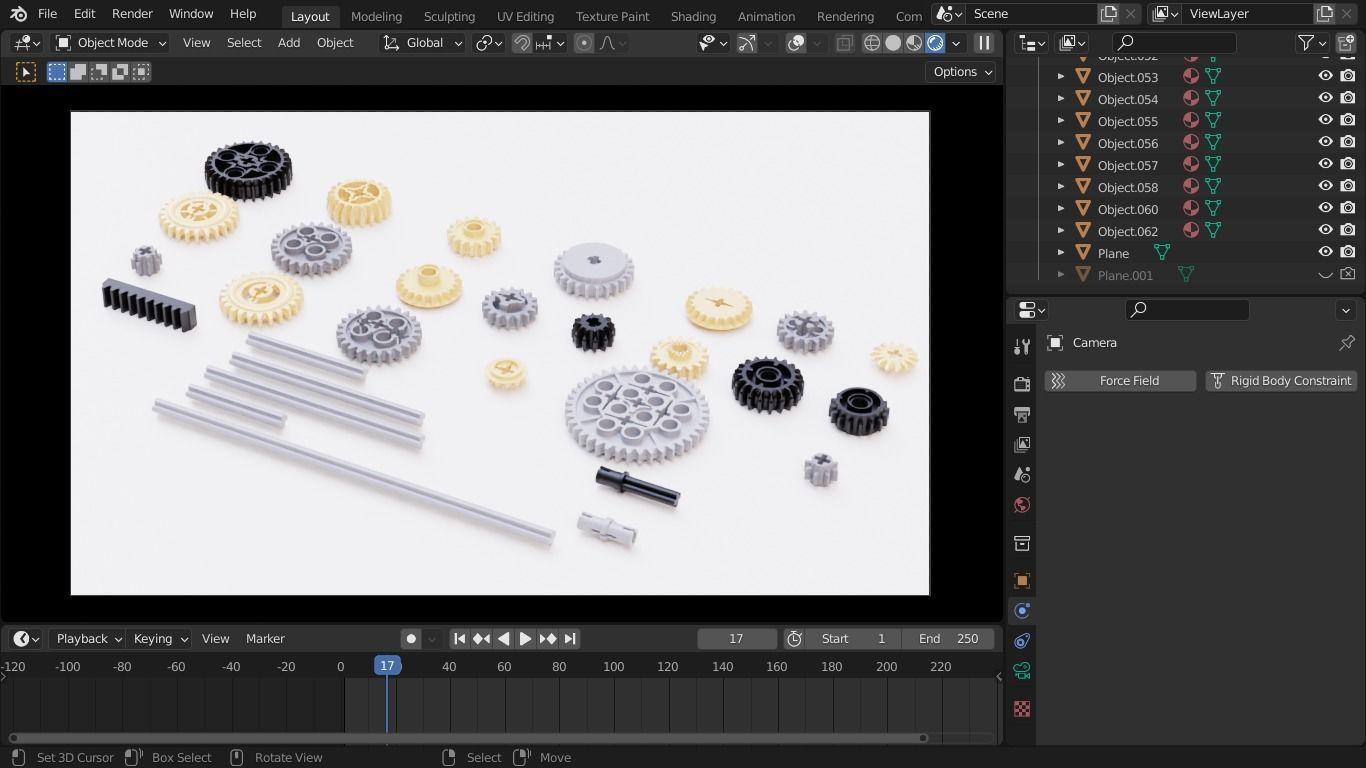Open the Camera Data properties tab
Screen dimensions: 1366x768
click(x=1021, y=671)
